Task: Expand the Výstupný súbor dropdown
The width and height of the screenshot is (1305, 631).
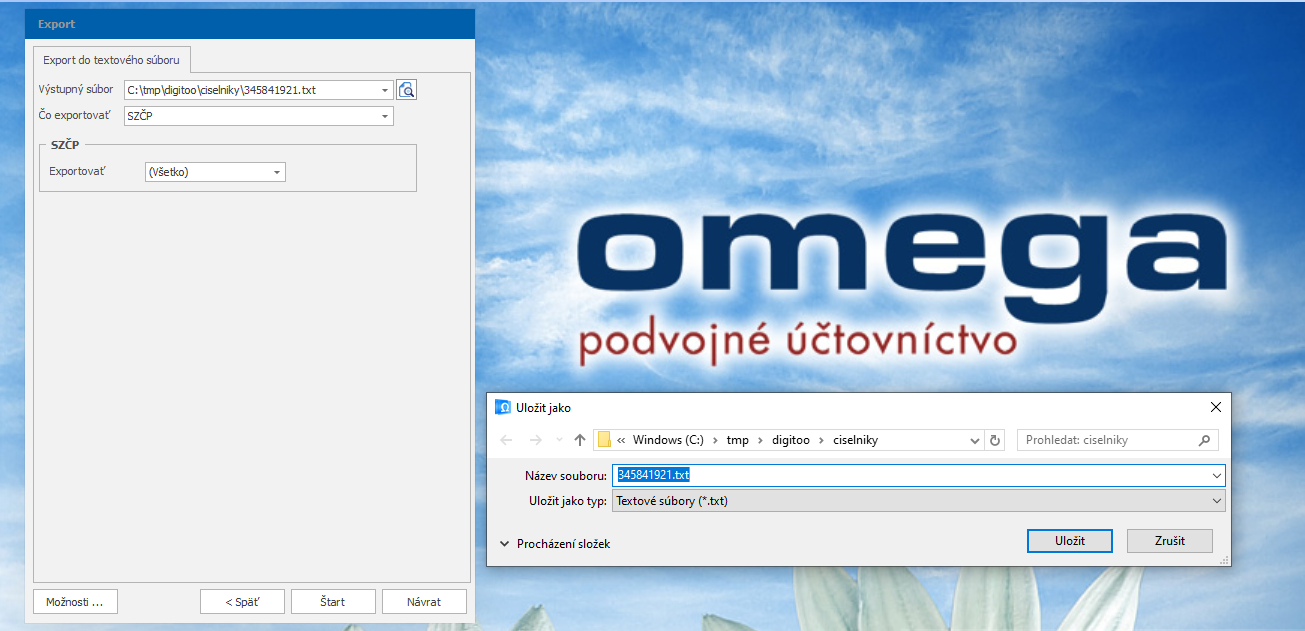Action: click(x=386, y=90)
